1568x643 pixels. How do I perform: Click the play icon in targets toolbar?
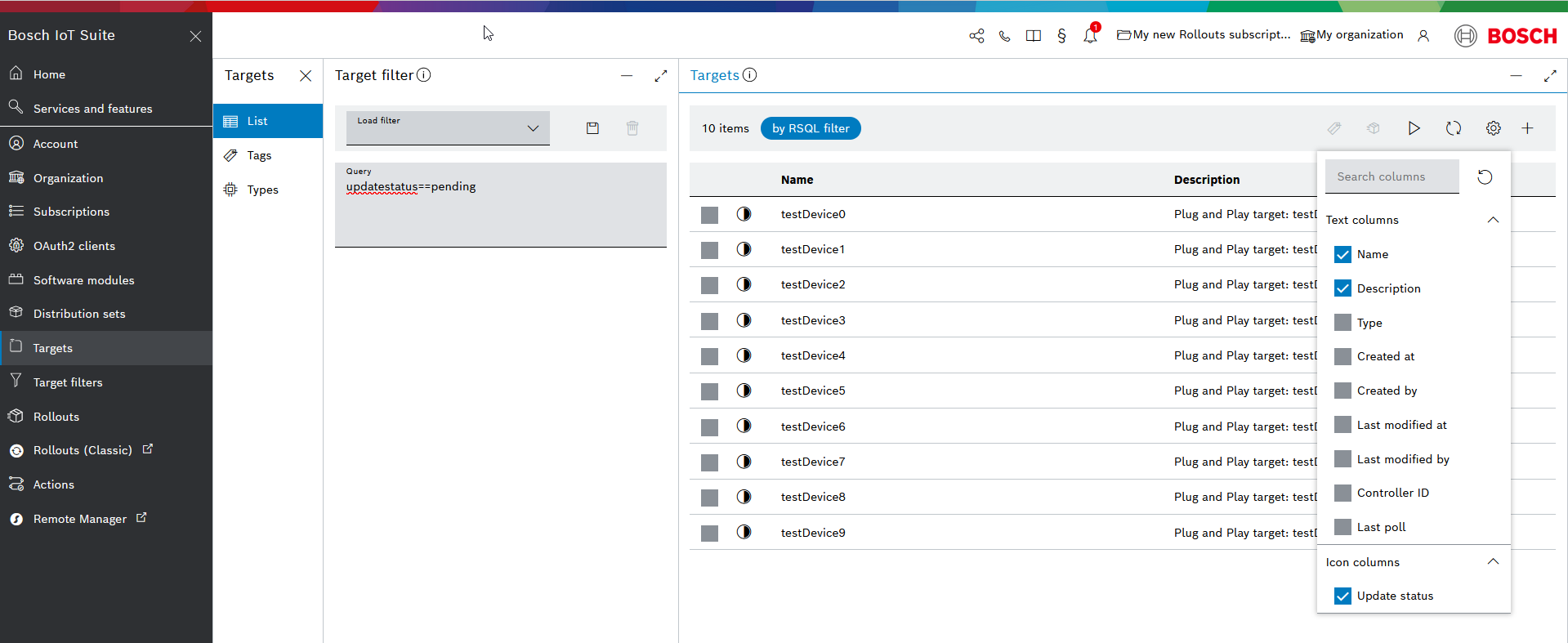coord(1414,128)
